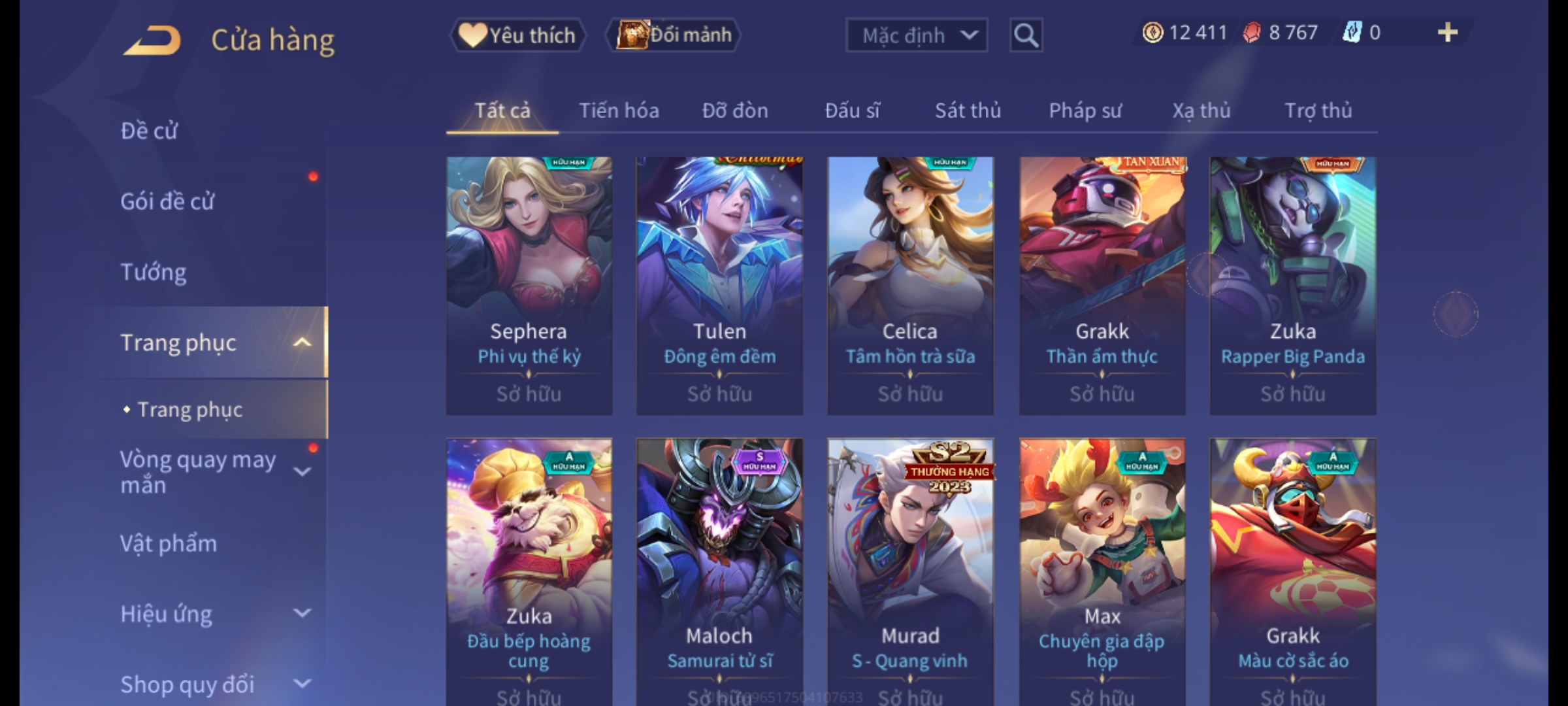Select the Tiến hóa tab
1568x706 pixels.
click(x=619, y=110)
